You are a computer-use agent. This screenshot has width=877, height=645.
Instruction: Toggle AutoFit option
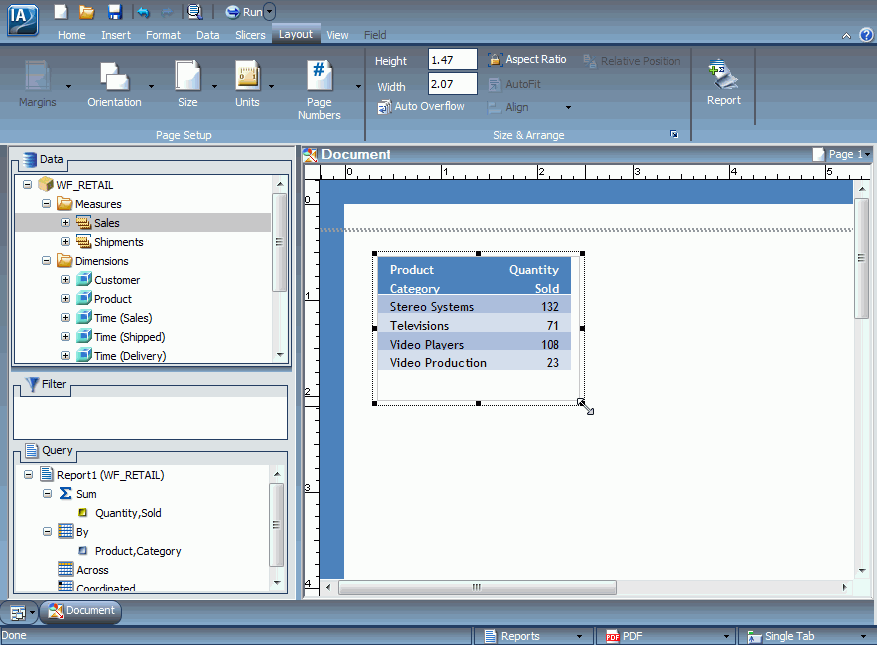coord(514,84)
